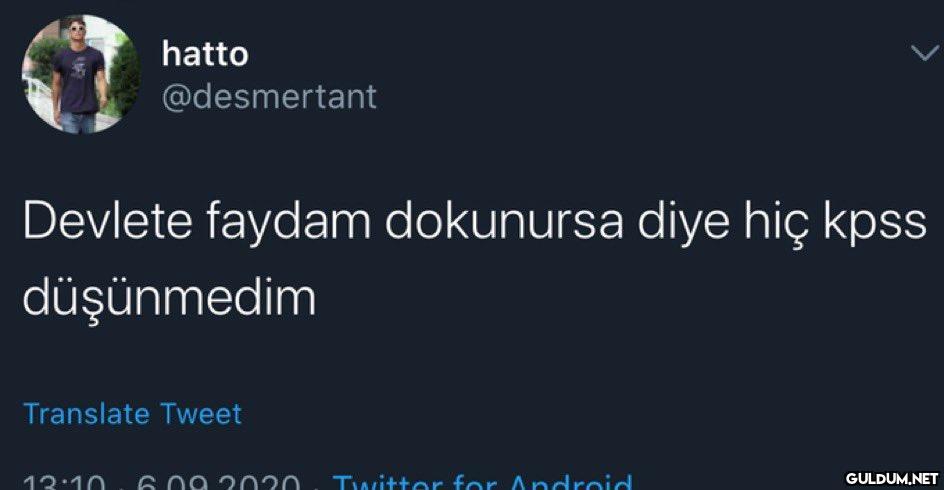Open the GULDUM.NET watermark logo

click(x=892, y=479)
